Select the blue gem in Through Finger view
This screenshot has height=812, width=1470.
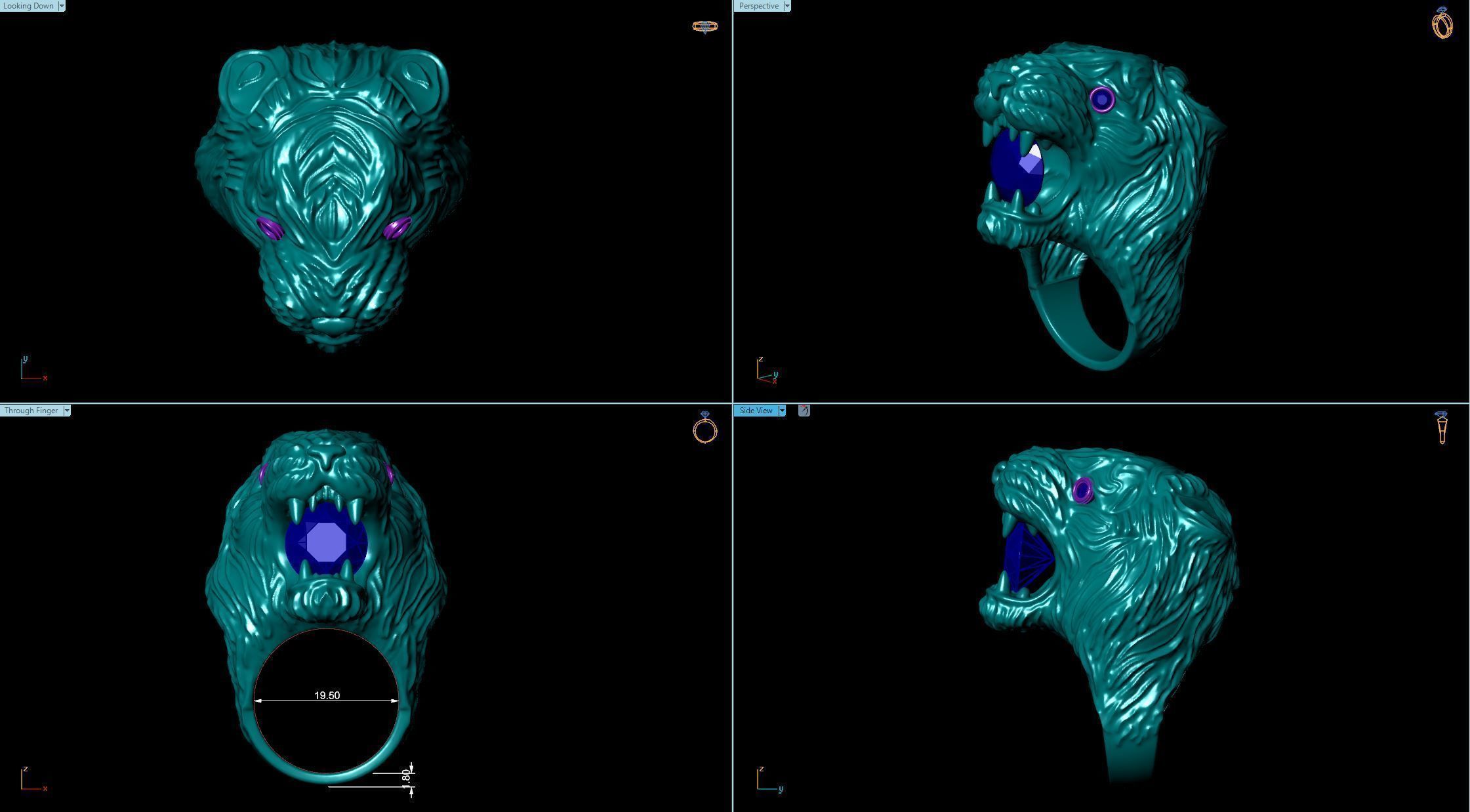click(x=326, y=542)
